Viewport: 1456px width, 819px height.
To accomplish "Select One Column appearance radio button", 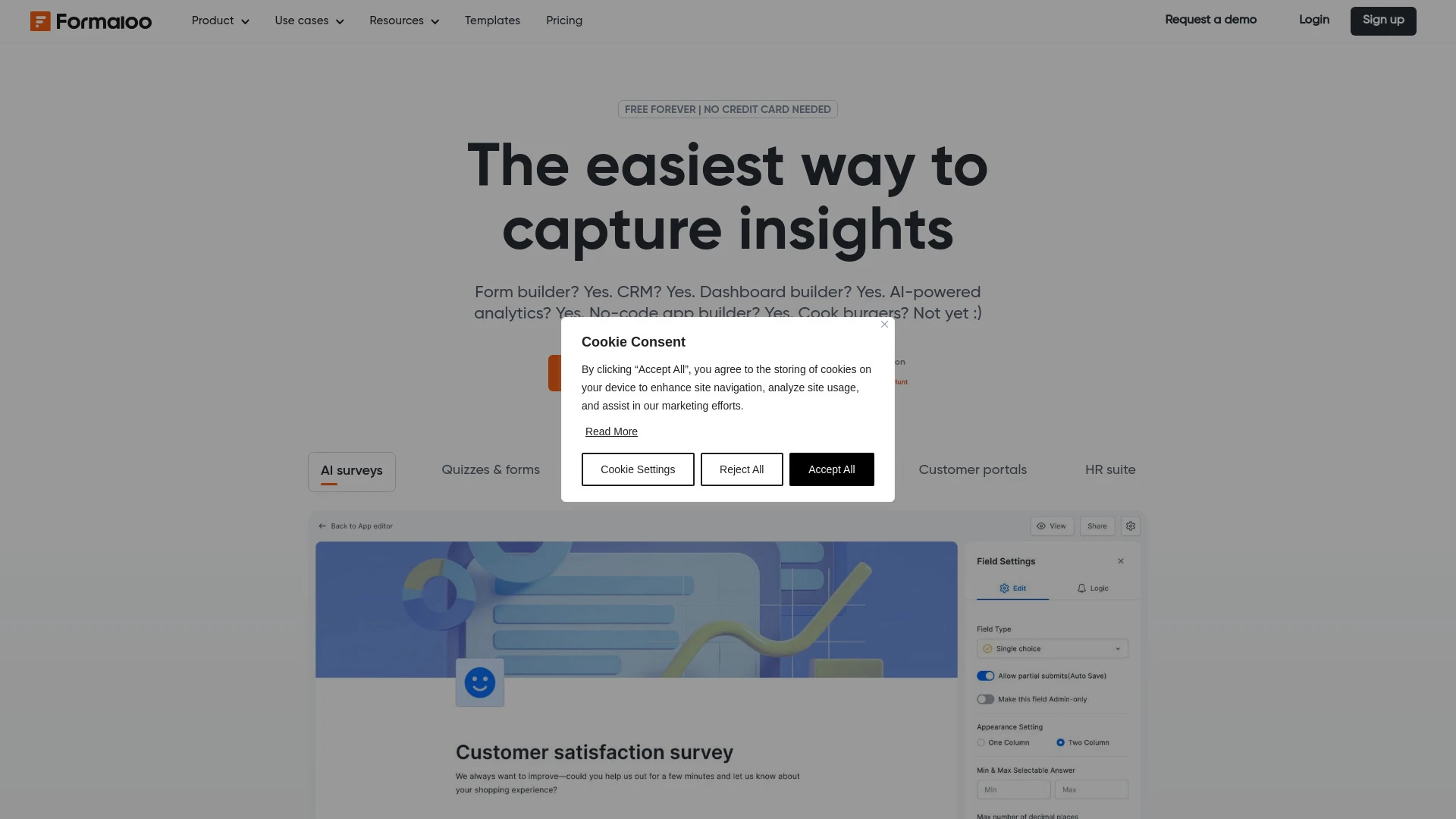I will coord(981,742).
